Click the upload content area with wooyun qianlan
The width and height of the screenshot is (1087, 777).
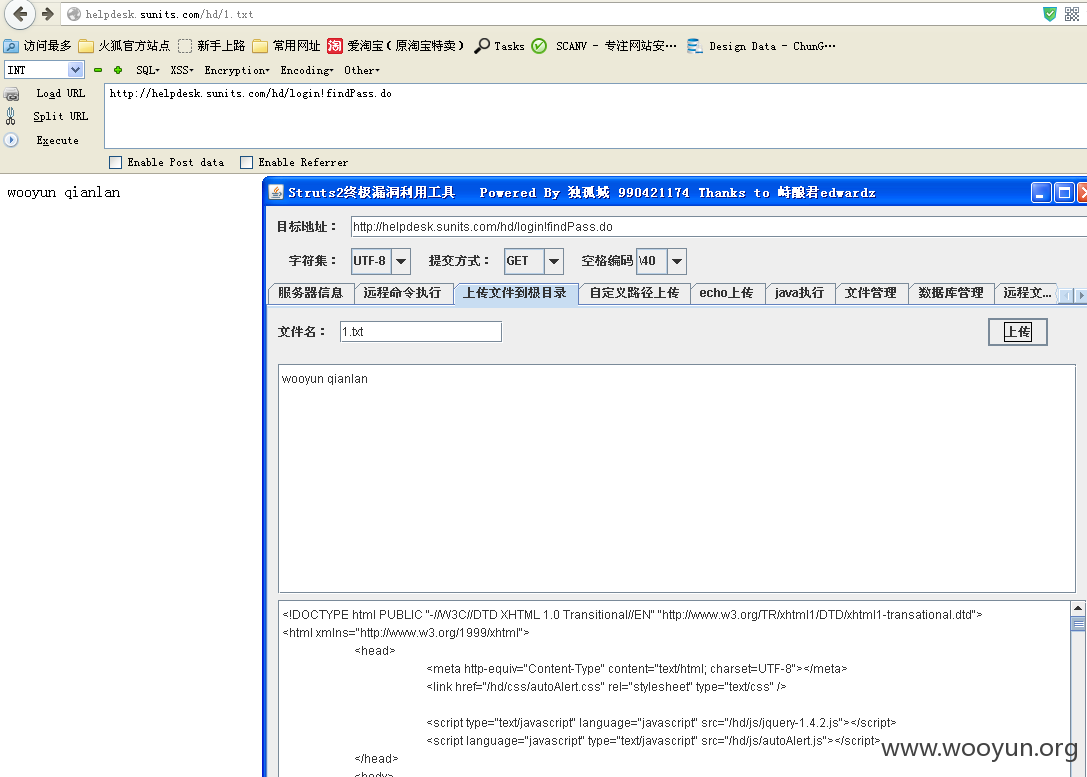pyautogui.click(x=677, y=478)
